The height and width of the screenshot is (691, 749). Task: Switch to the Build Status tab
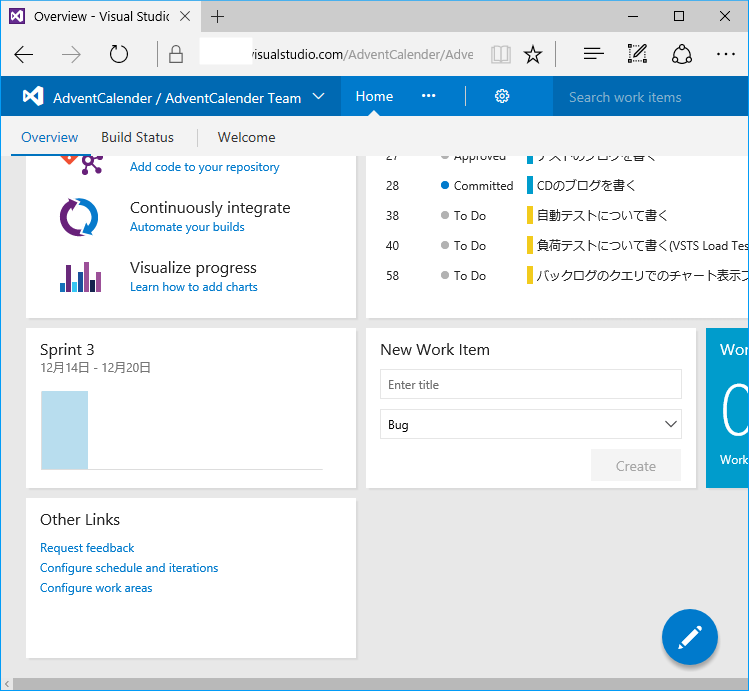tap(137, 138)
